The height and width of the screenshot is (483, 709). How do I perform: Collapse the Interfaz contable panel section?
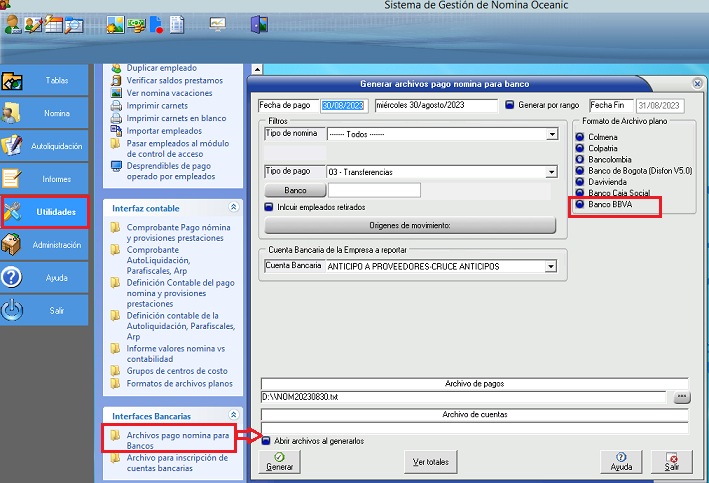234,208
